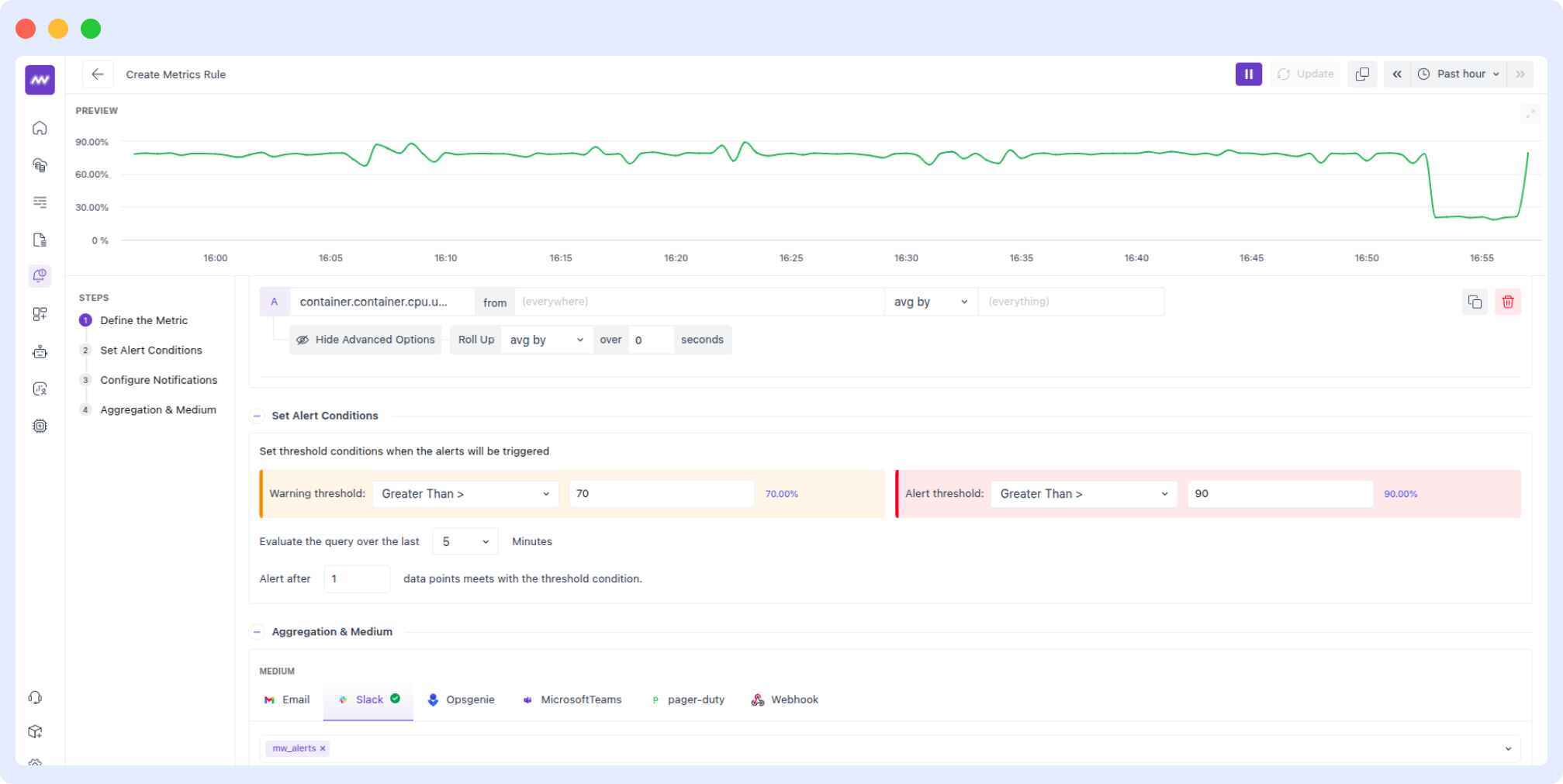This screenshot has width=1563, height=784.
Task: Click the Warning threshold value field 70
Action: click(662, 494)
